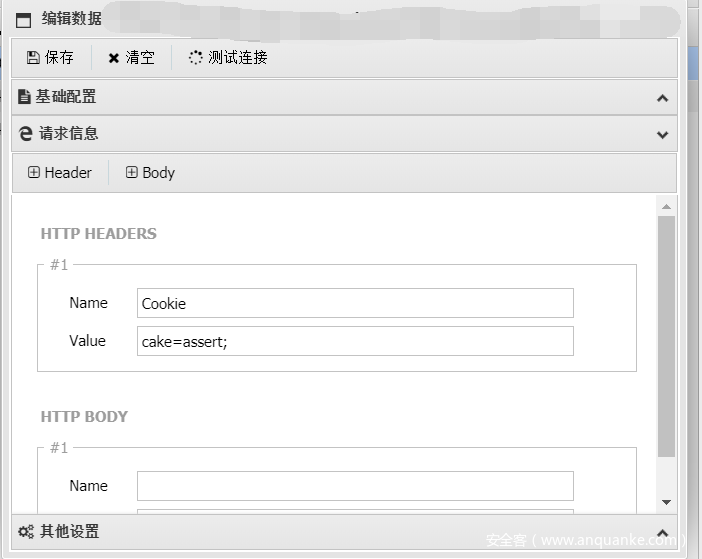Click the document icon beside 基础配置
This screenshot has width=702, height=559.
click(24, 97)
